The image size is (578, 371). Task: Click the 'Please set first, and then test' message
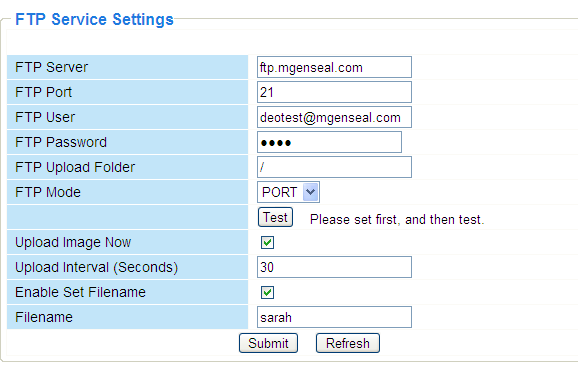click(397, 219)
